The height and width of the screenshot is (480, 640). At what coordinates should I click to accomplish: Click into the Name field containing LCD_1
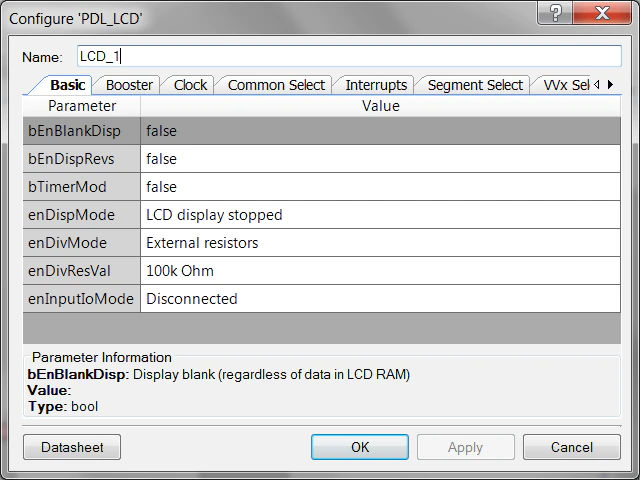(348, 56)
